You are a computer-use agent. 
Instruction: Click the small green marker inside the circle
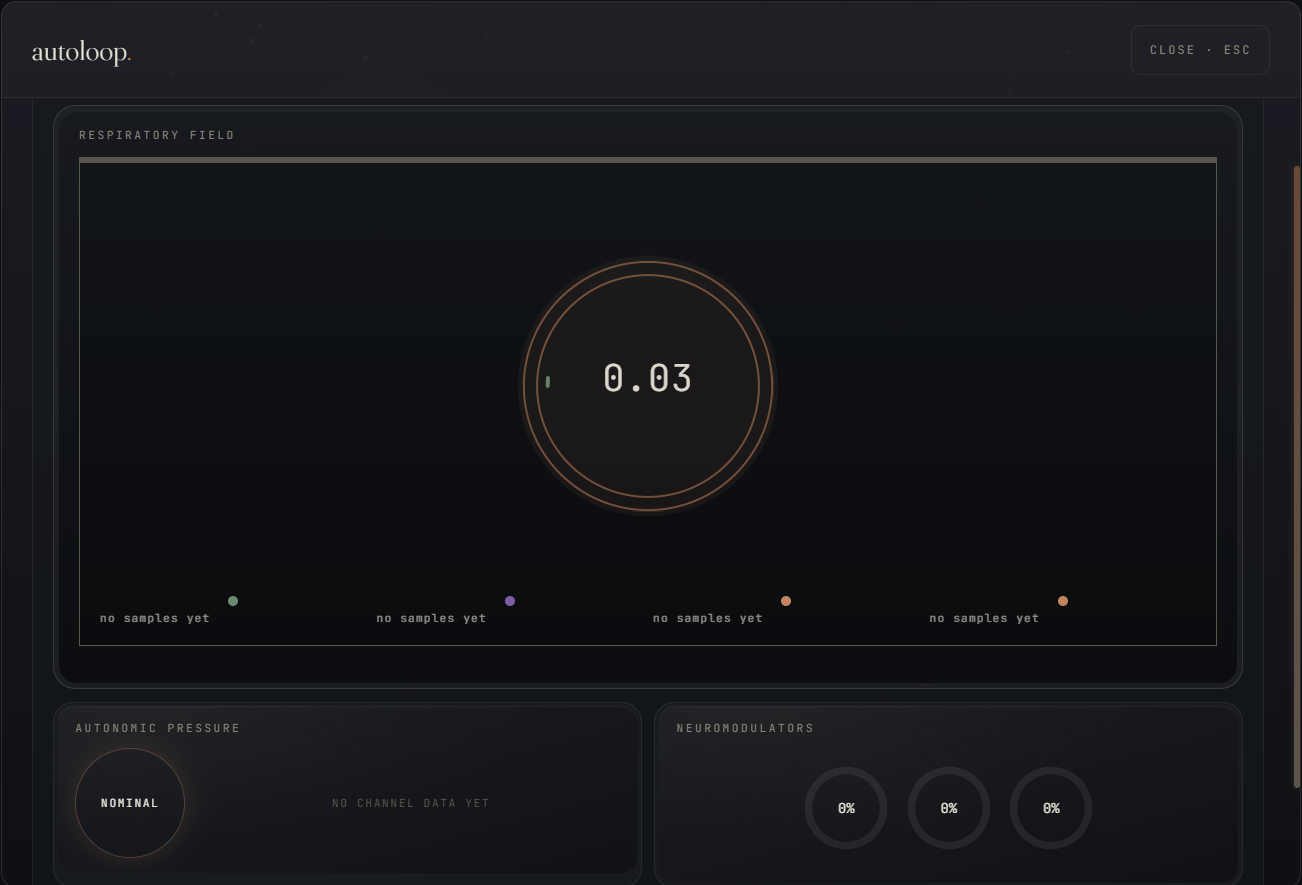pos(548,382)
